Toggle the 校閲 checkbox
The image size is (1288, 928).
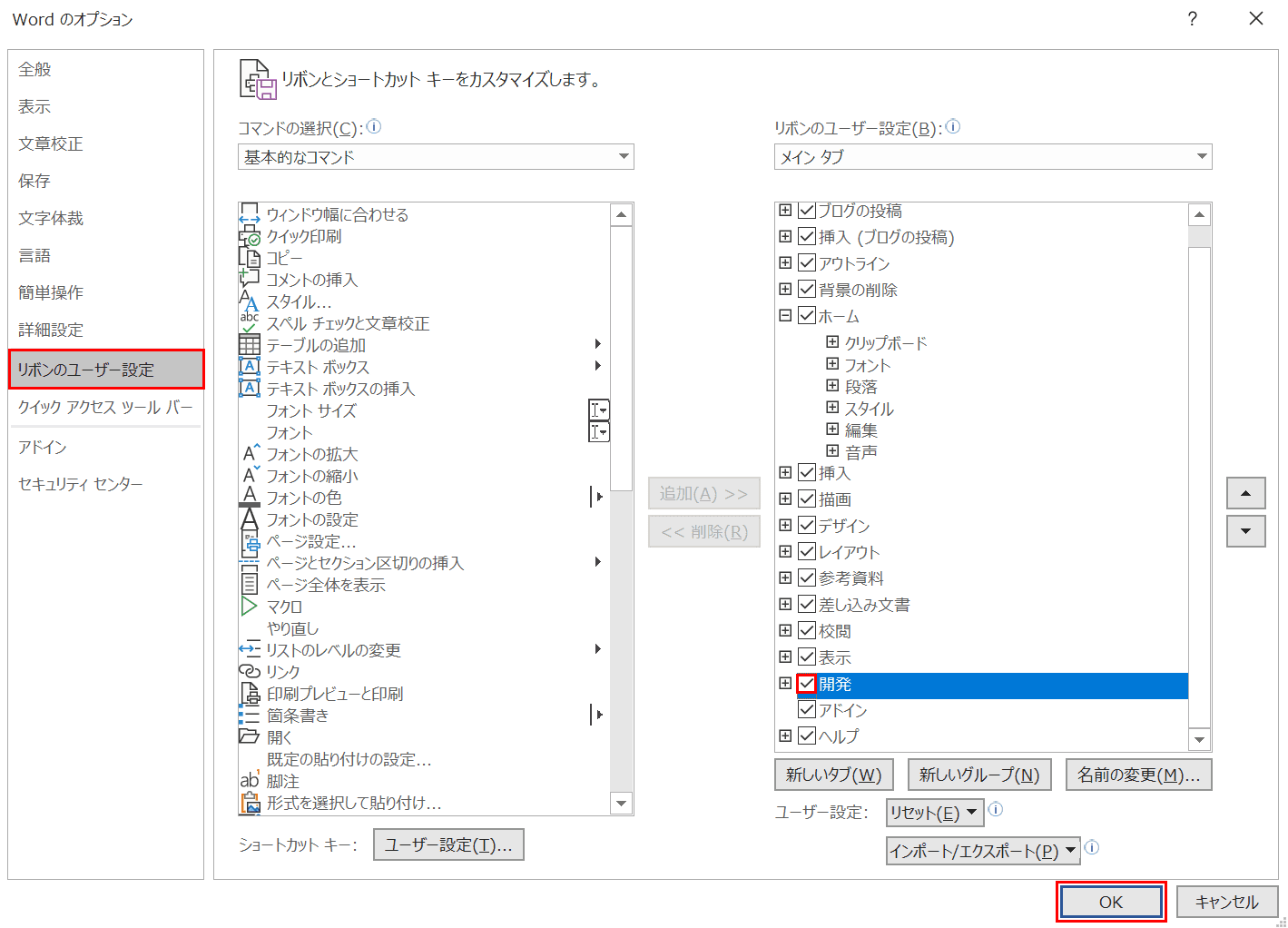pyautogui.click(x=806, y=631)
